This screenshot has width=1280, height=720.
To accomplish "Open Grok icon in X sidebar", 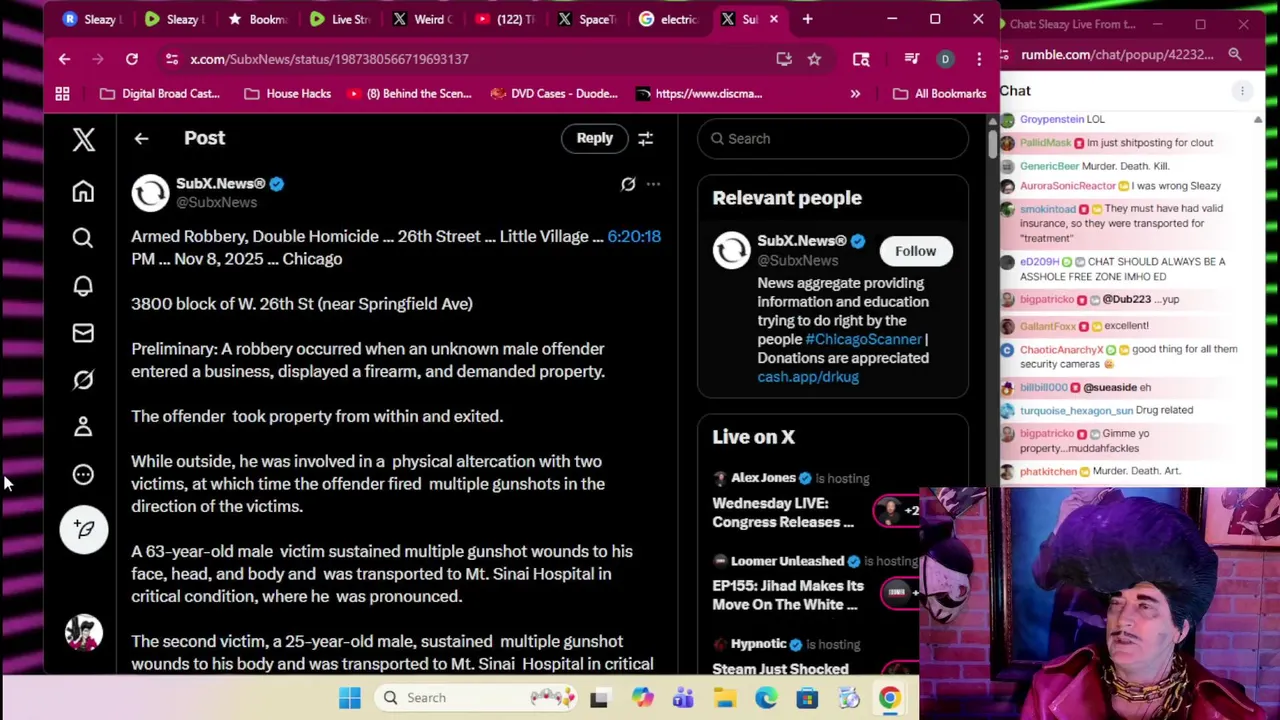I will [x=83, y=380].
